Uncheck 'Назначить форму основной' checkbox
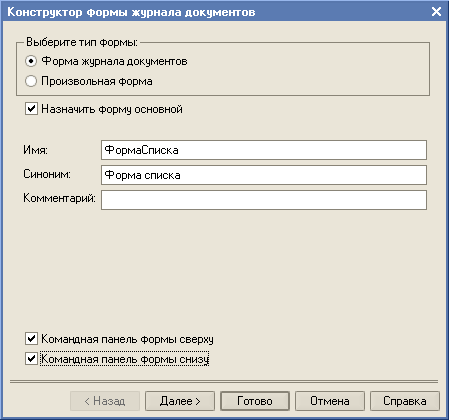This screenshot has width=449, height=420. coord(31,109)
